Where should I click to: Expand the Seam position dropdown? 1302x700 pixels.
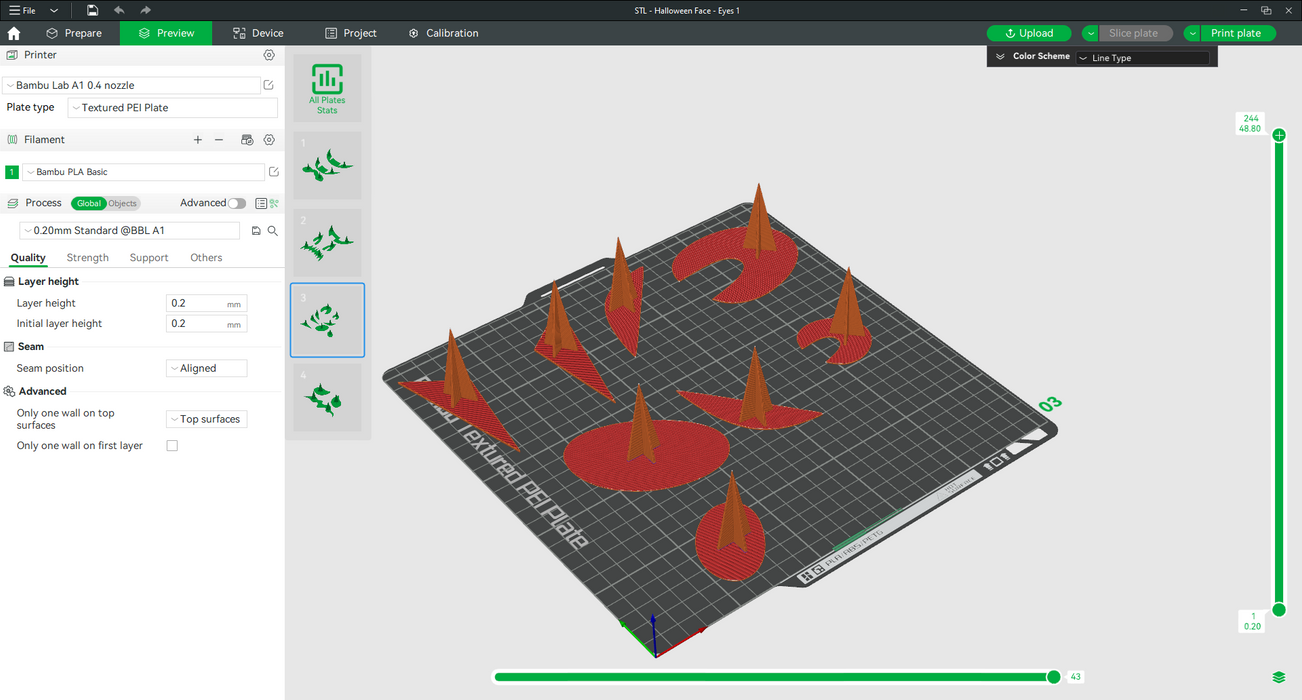click(206, 368)
